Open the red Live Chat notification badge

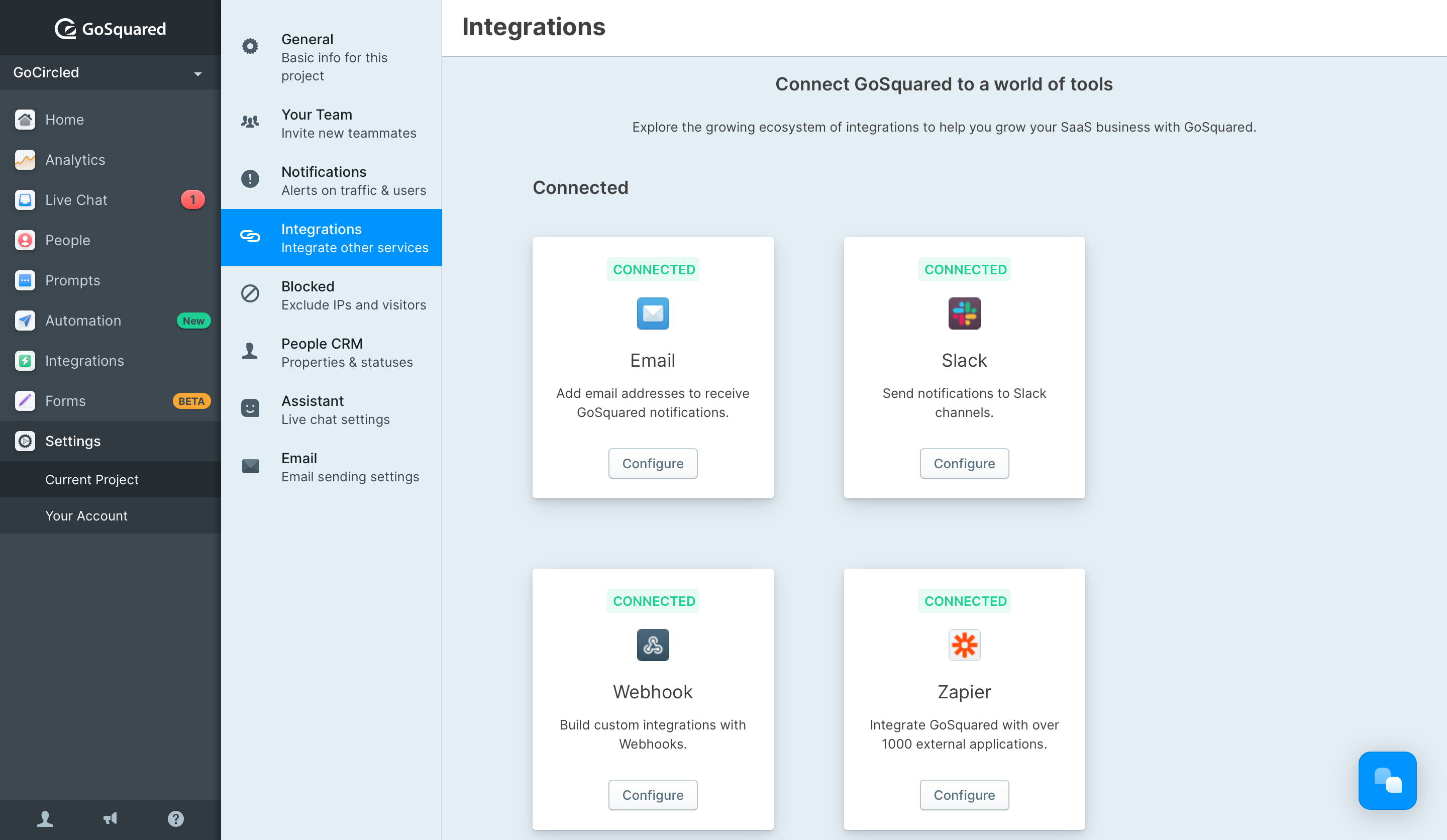point(192,200)
